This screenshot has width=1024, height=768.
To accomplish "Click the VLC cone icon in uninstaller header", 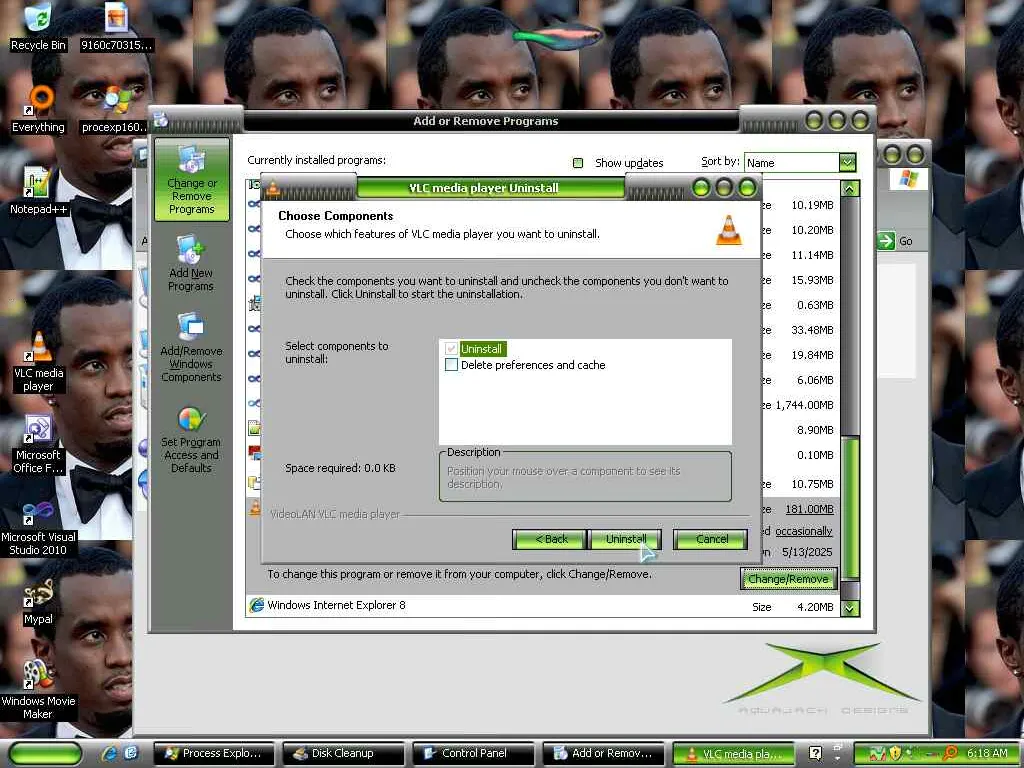I will click(x=729, y=230).
